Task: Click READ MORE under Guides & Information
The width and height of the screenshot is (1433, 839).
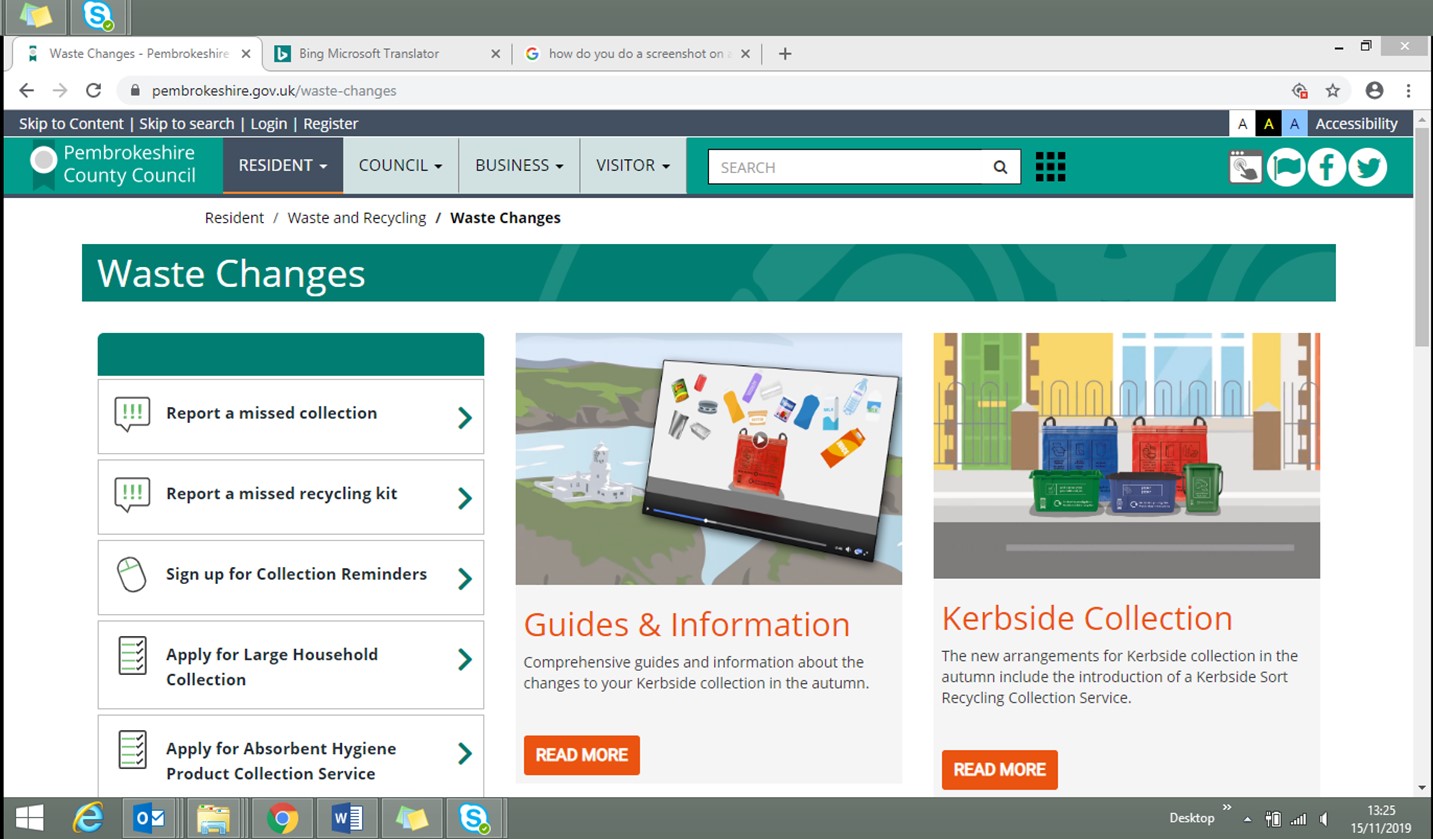Action: pos(581,755)
